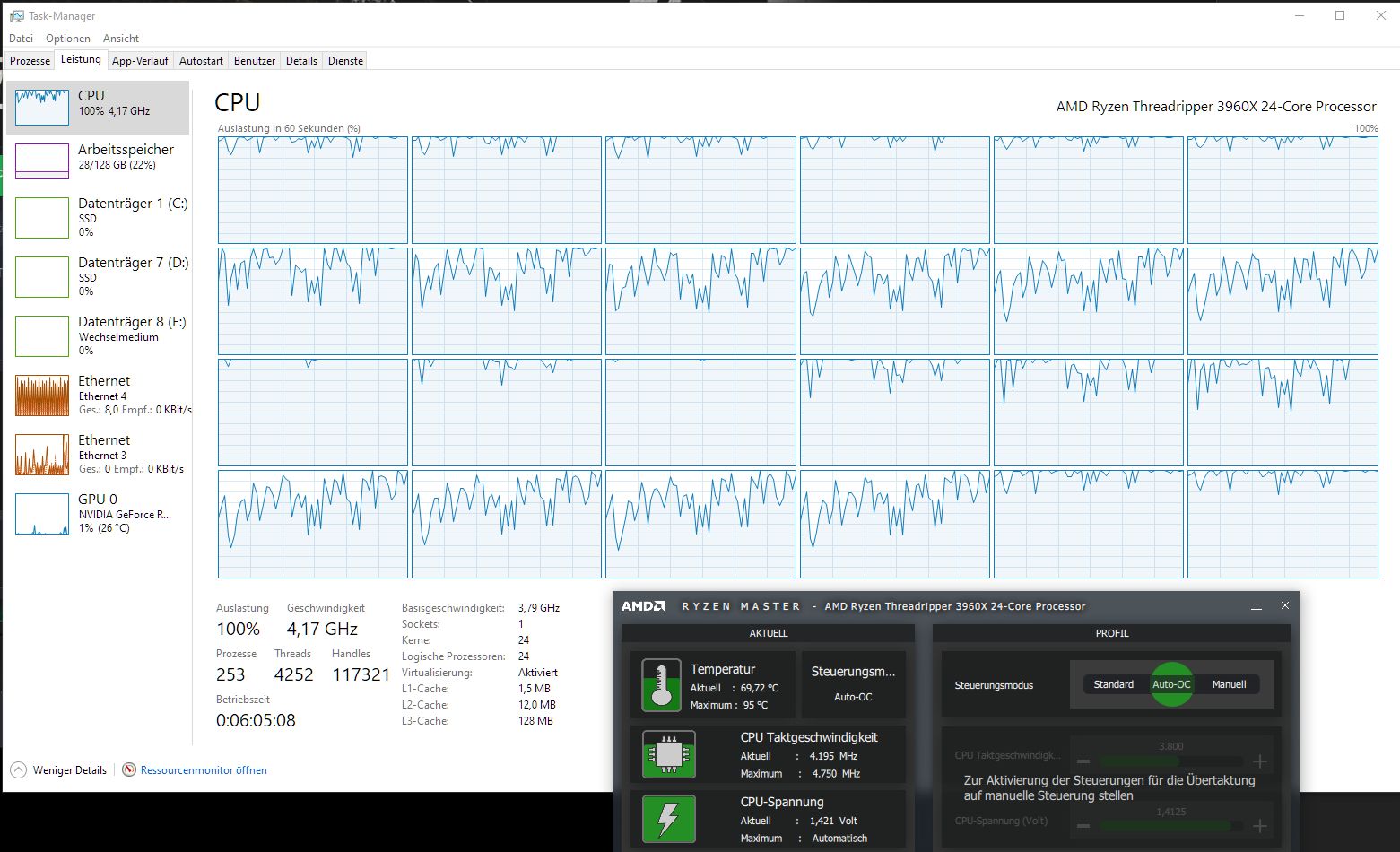Switch to the Prozesse tab
The width and height of the screenshot is (1400, 852).
tap(30, 61)
